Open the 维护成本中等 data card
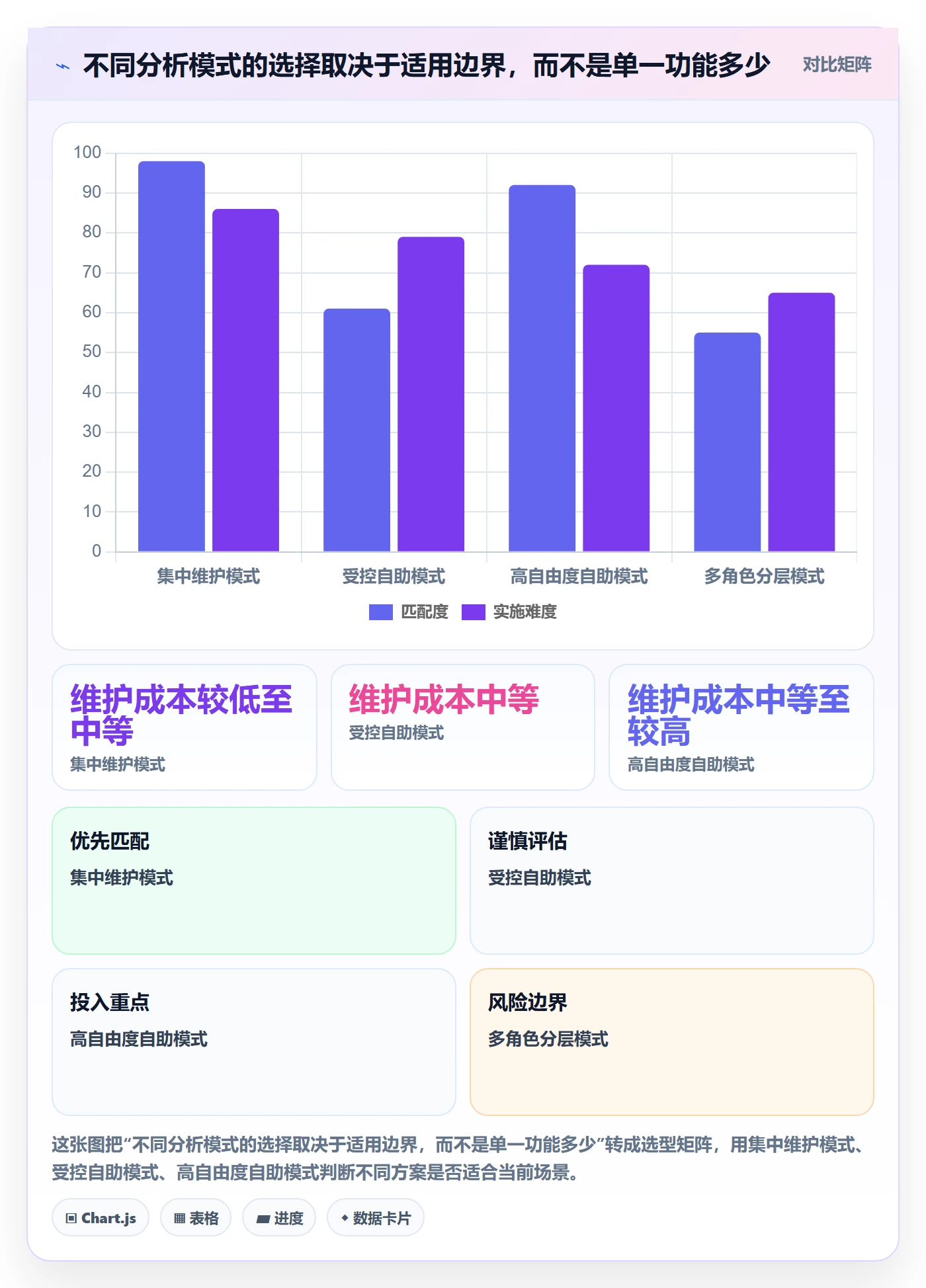 point(463,727)
